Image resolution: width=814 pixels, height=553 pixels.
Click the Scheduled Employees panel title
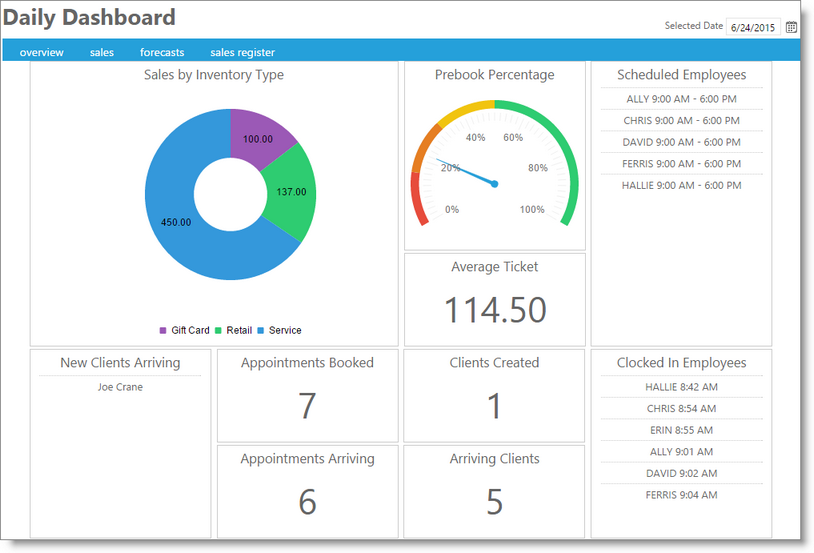682,75
